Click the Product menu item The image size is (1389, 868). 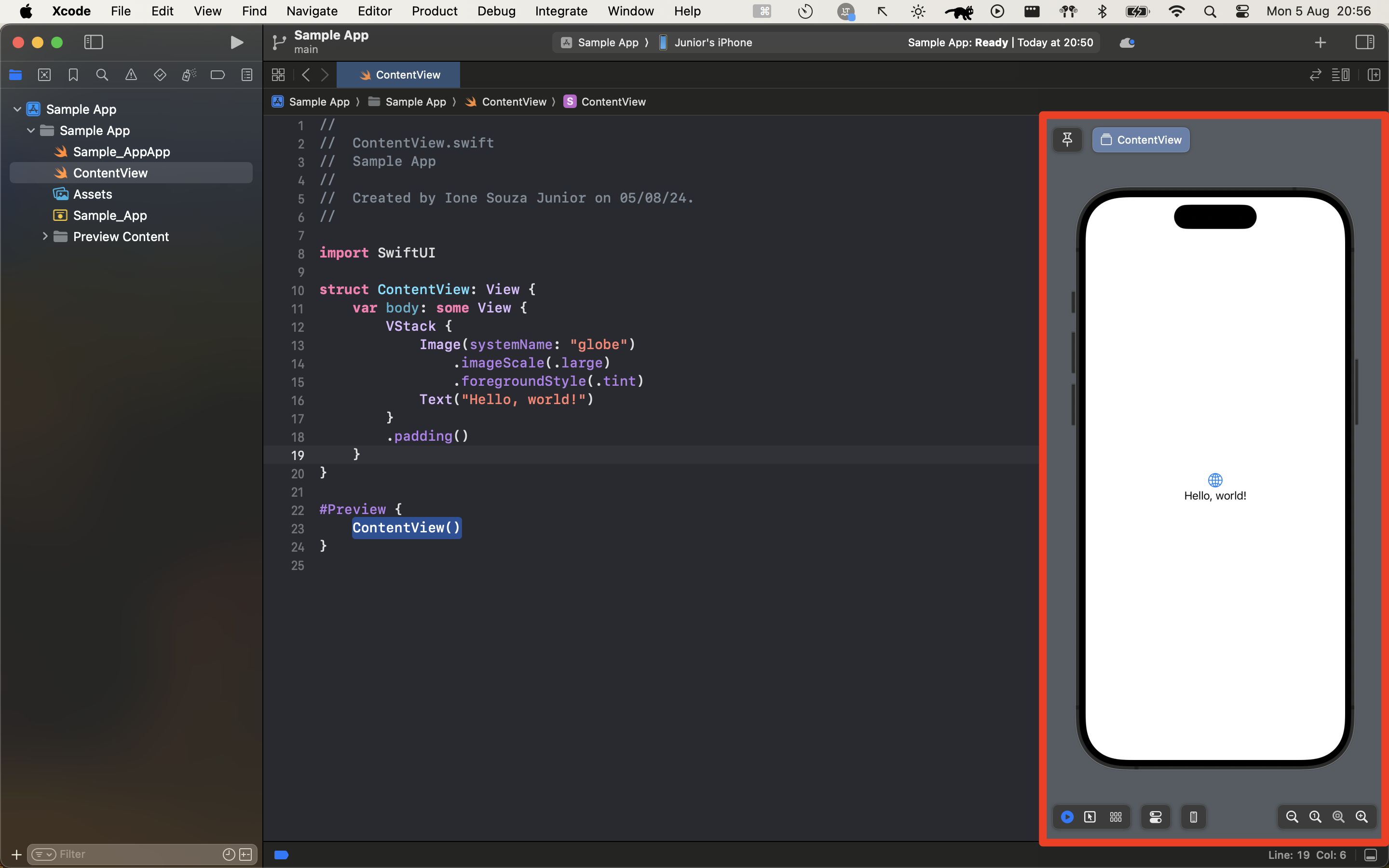coord(433,11)
